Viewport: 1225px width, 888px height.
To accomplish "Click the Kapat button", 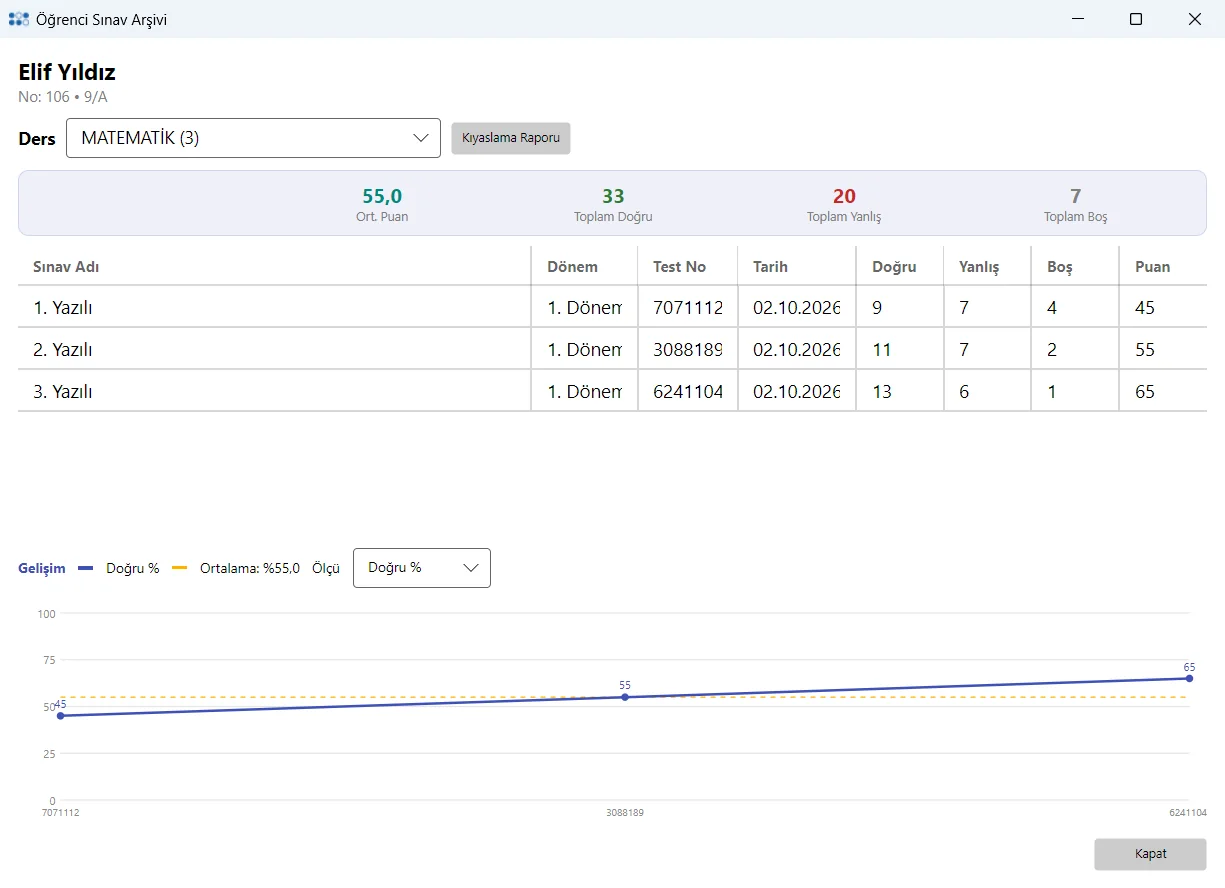I will (x=1150, y=854).
